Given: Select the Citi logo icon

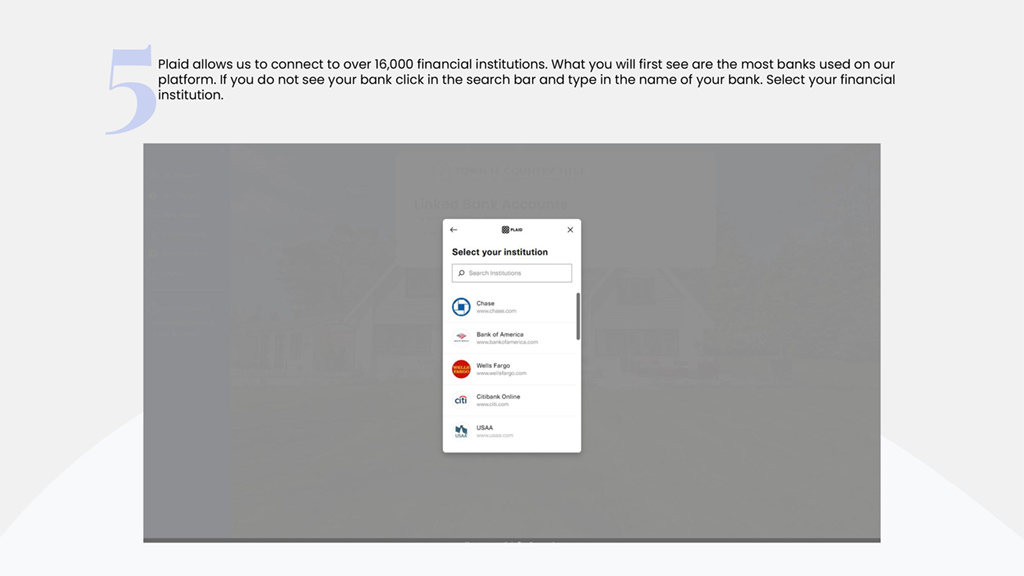Looking at the screenshot, I should [x=461, y=400].
